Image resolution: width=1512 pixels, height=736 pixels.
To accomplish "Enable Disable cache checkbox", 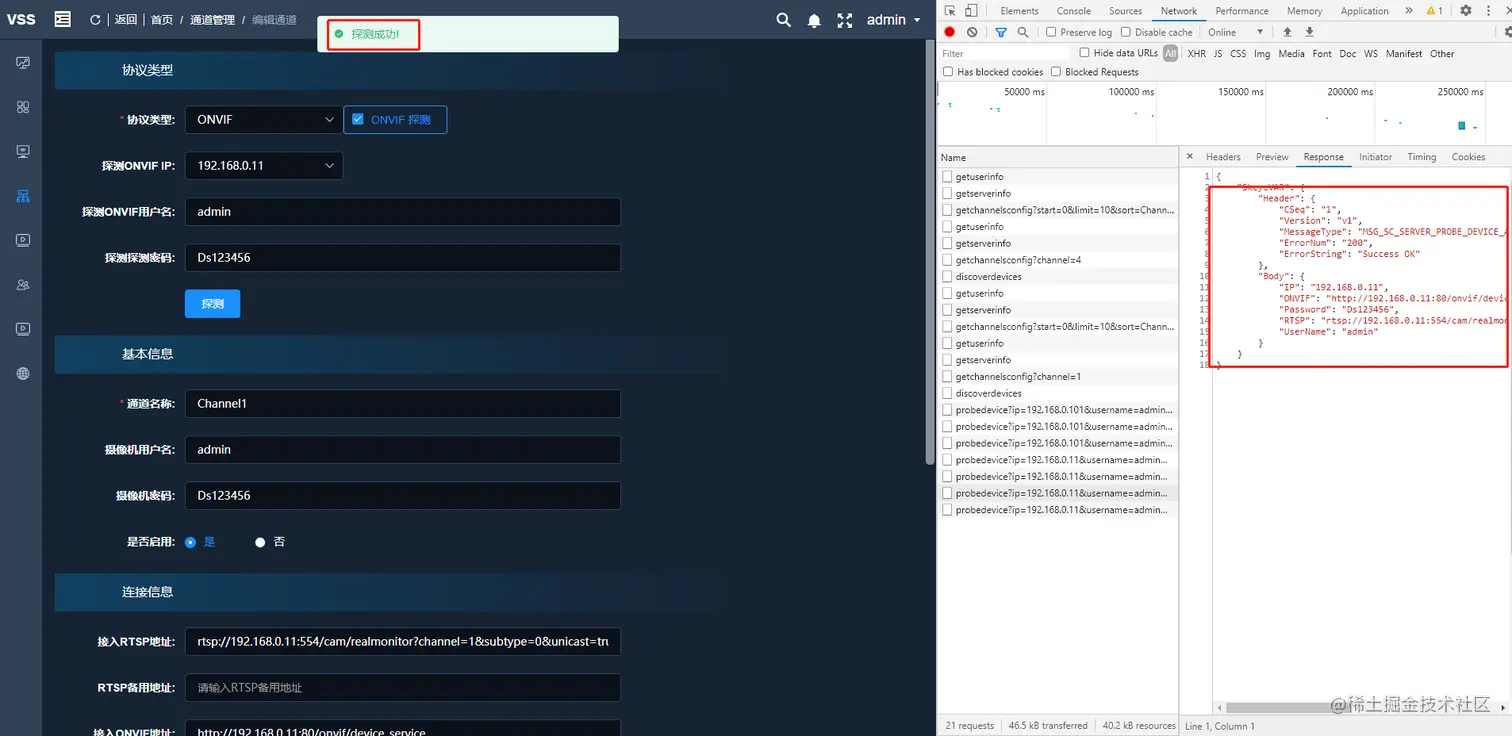I will (x=1126, y=32).
